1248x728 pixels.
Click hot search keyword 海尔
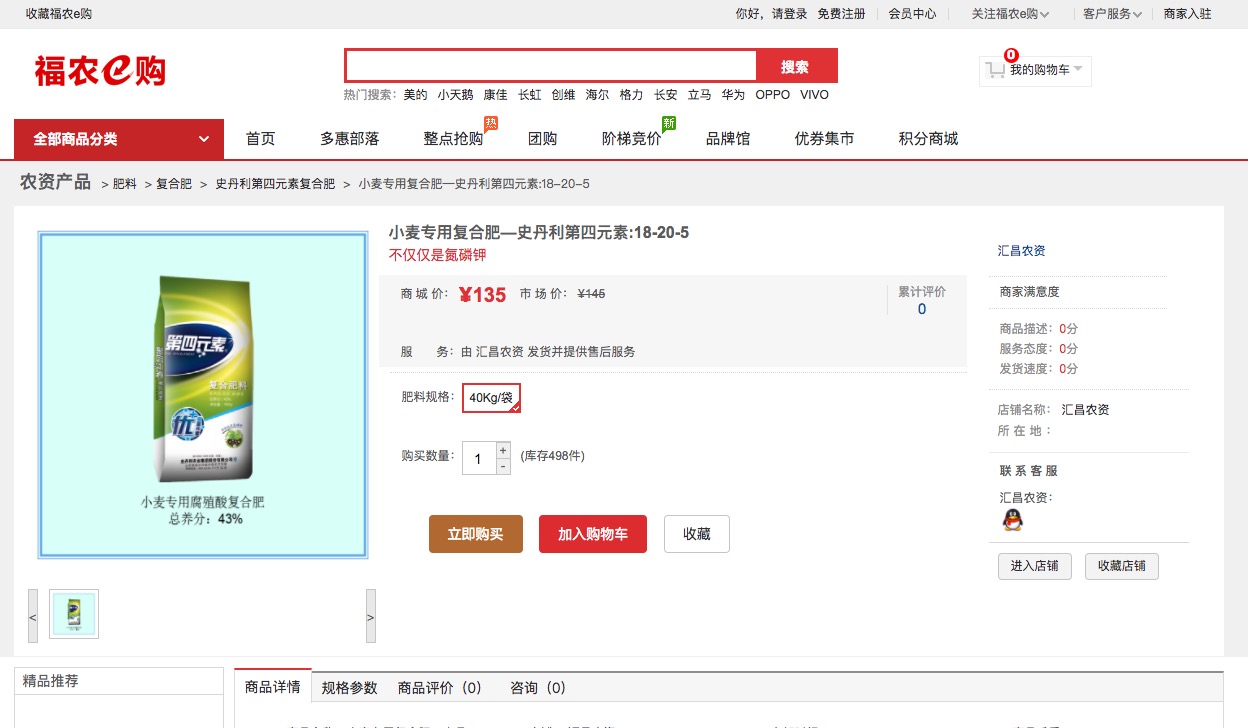(598, 95)
